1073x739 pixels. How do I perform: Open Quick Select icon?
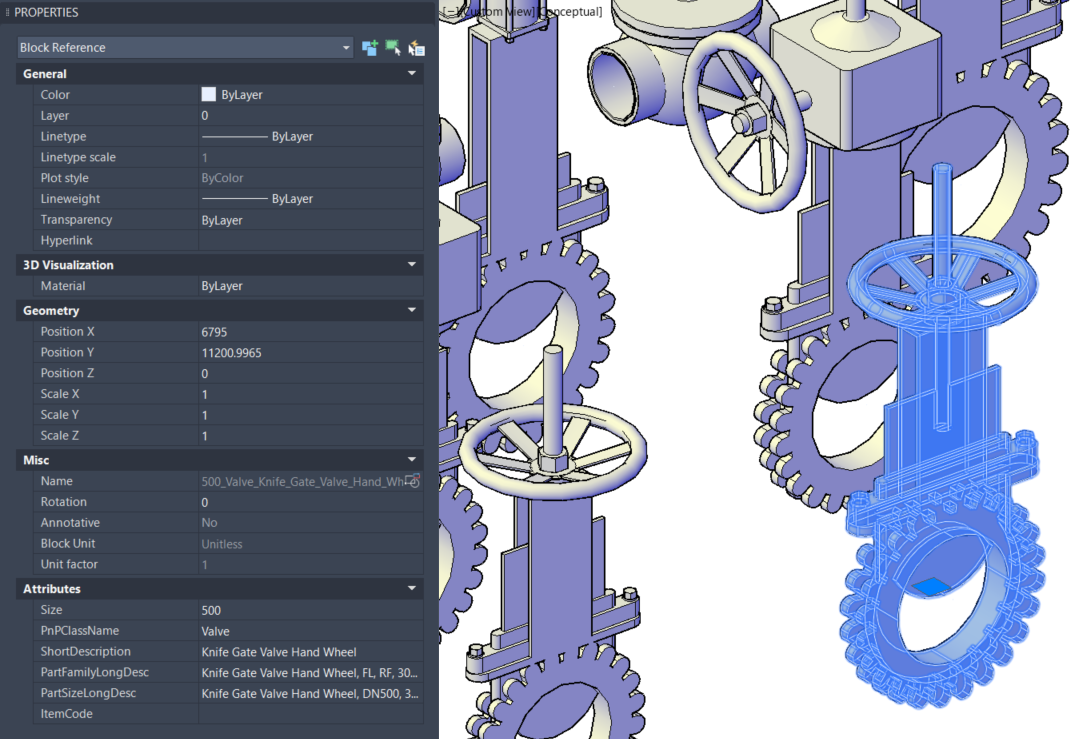[x=416, y=48]
